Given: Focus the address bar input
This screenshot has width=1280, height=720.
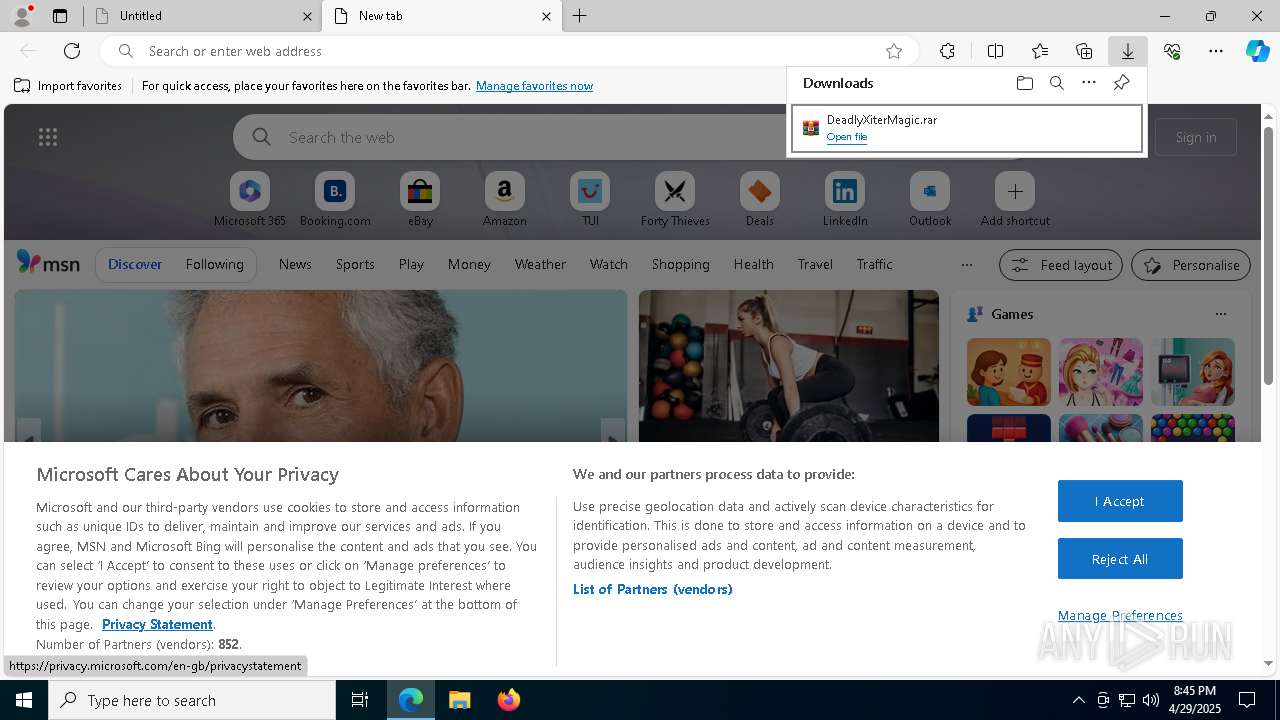Looking at the screenshot, I should tap(510, 51).
